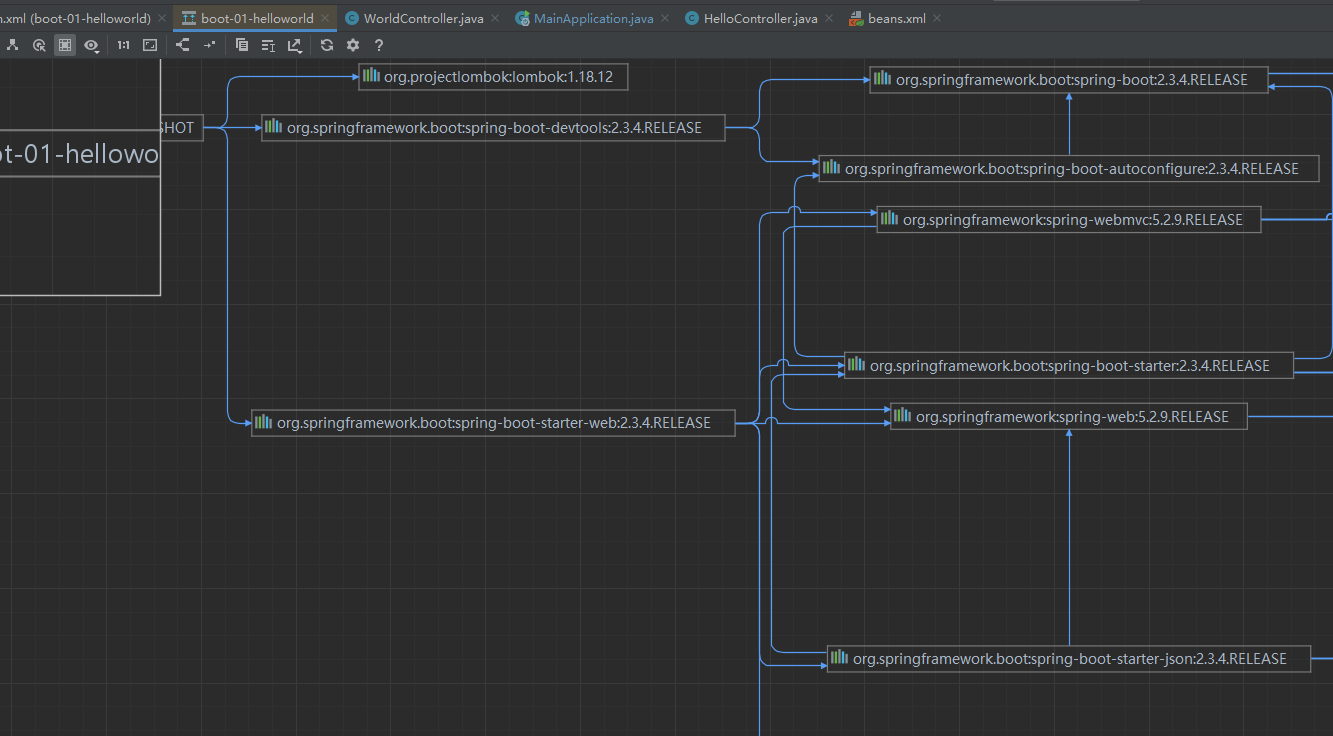The width and height of the screenshot is (1333, 736).
Task: Click the diagram icon on boot-01-helloworld tab
Action: coord(189,19)
